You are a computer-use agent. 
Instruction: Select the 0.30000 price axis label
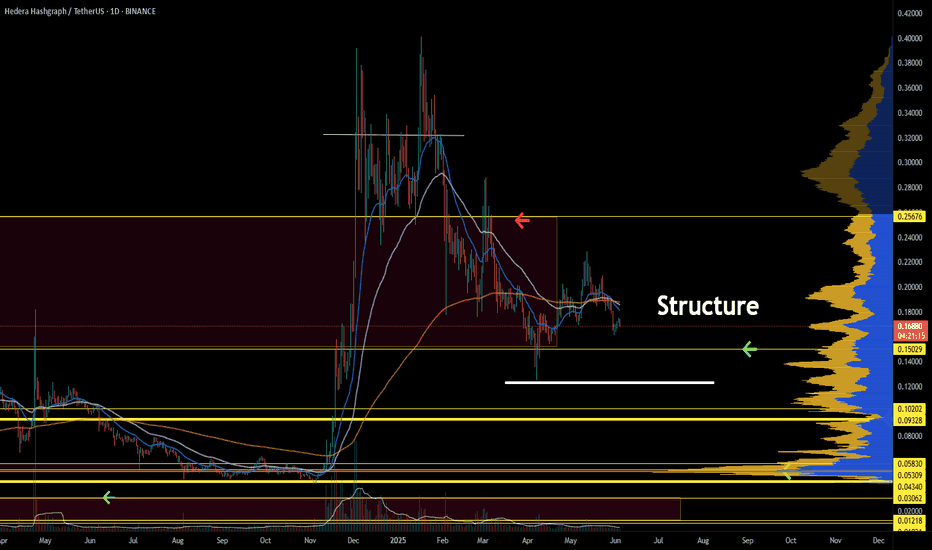(909, 162)
